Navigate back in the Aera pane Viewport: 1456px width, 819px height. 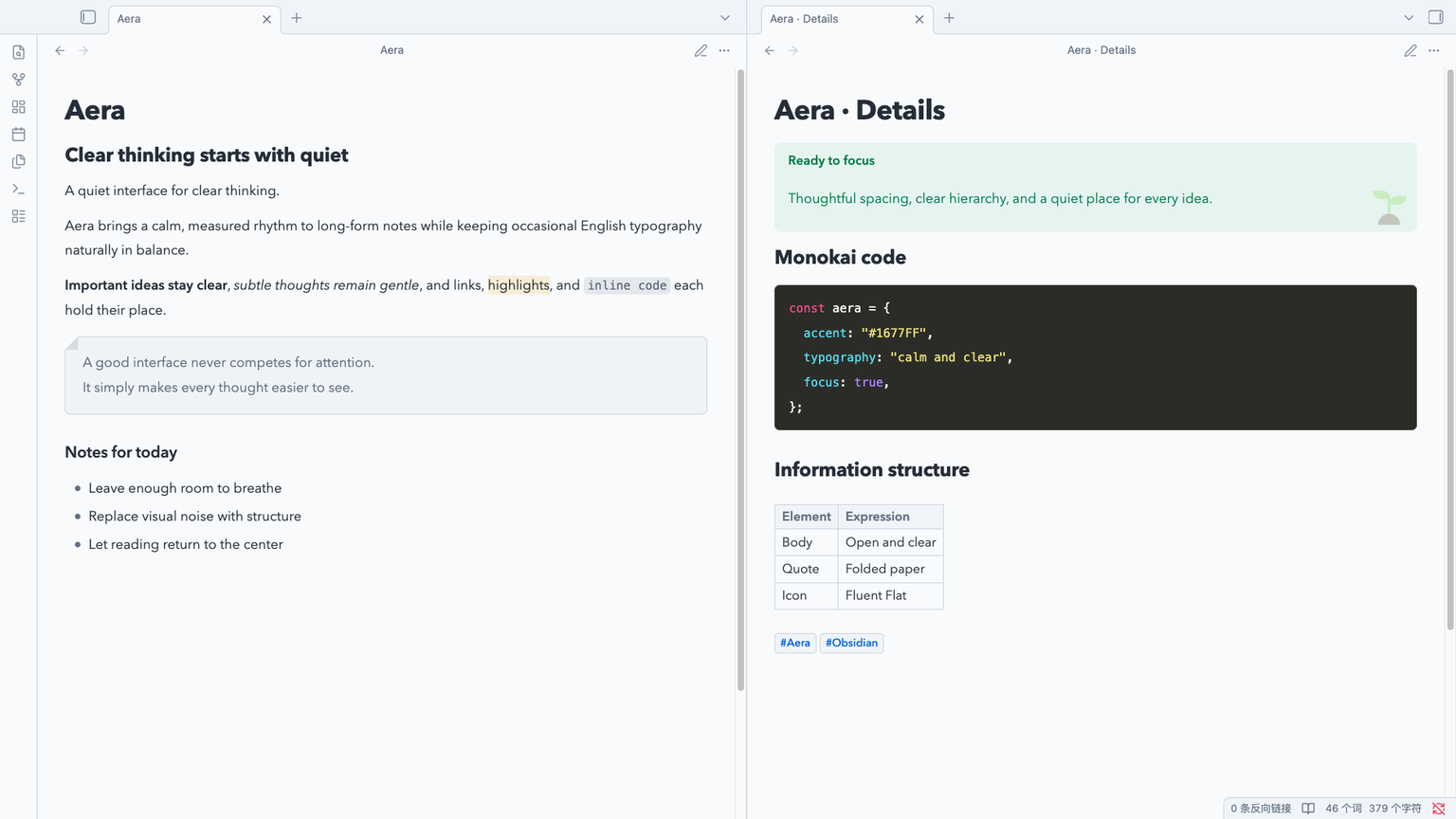click(x=60, y=50)
